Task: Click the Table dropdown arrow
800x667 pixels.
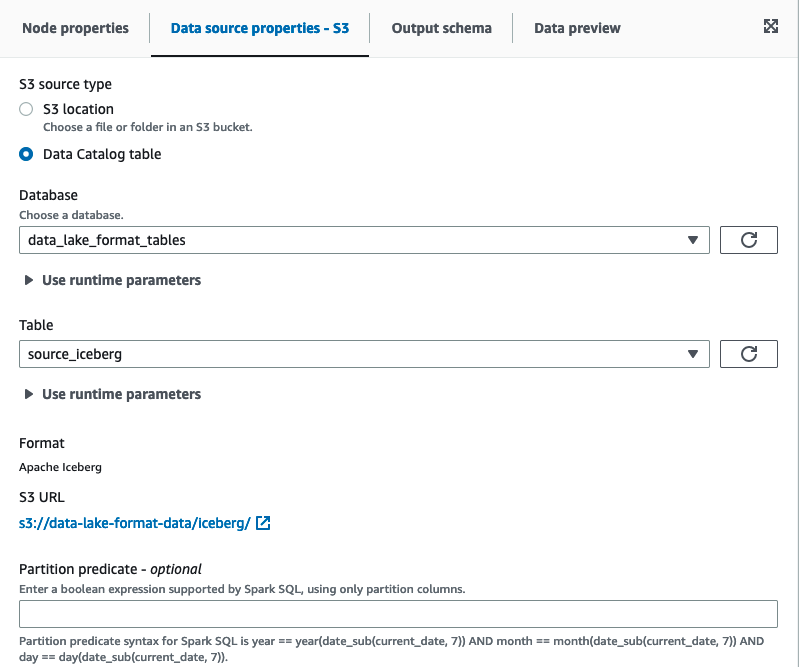Action: 693,354
